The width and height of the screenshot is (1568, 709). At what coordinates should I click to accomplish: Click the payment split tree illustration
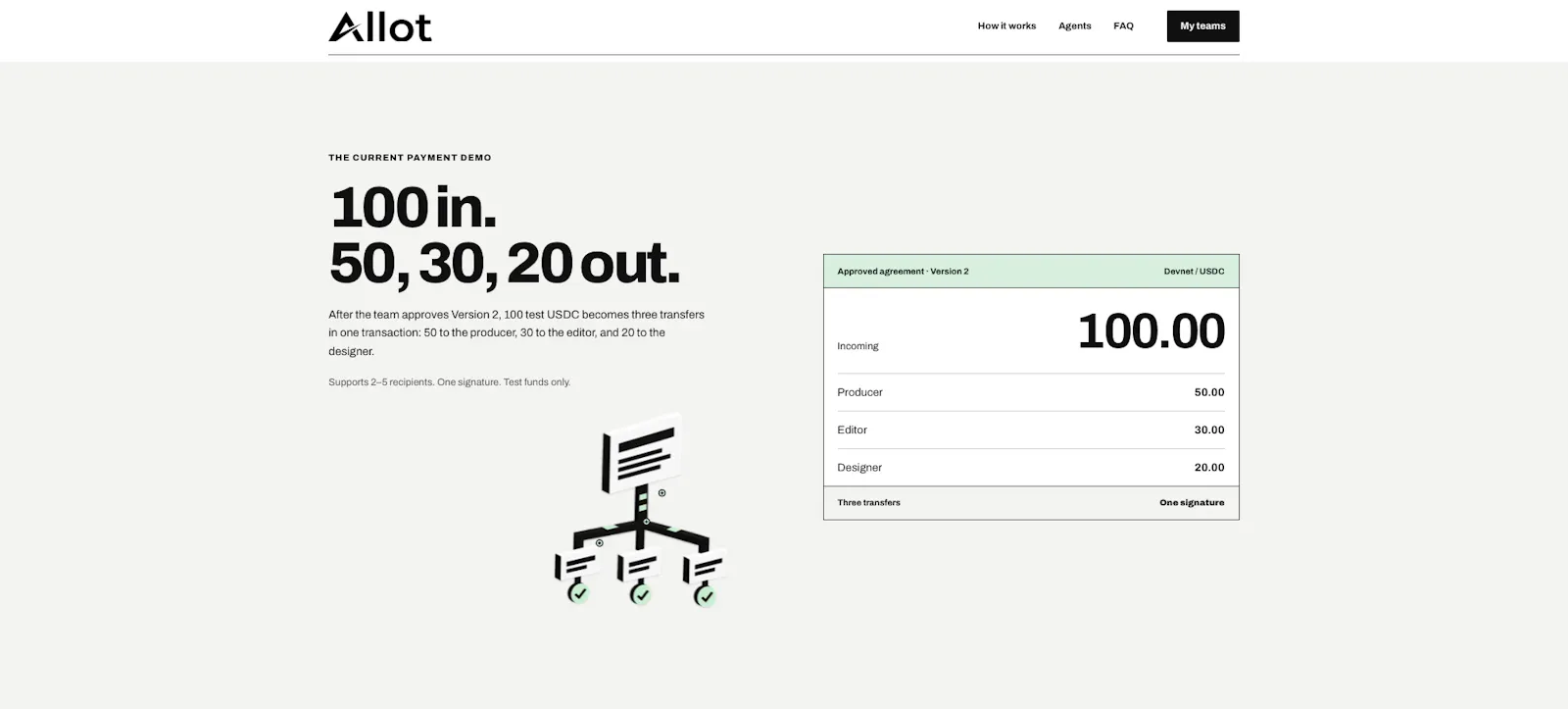pos(641,510)
